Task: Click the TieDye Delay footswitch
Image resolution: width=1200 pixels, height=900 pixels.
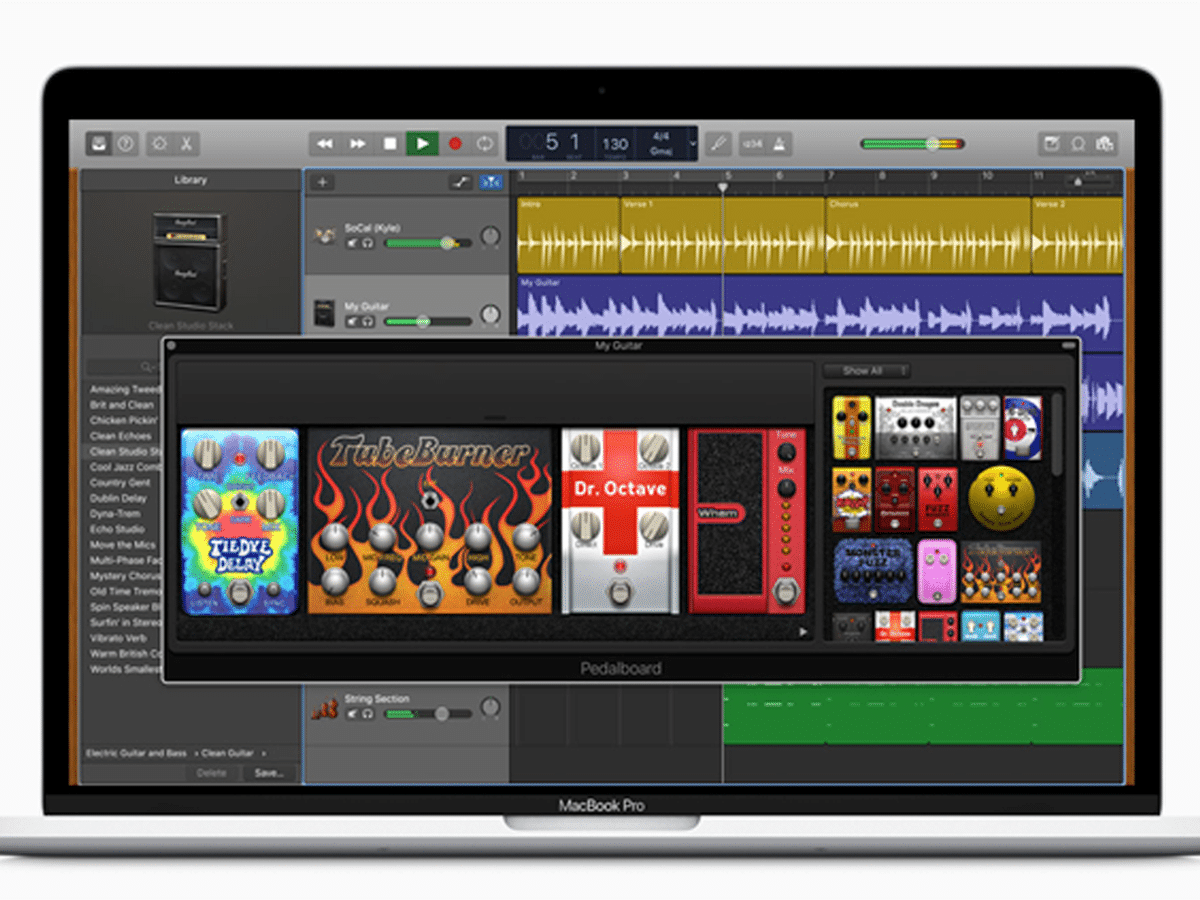Action: coord(239,592)
